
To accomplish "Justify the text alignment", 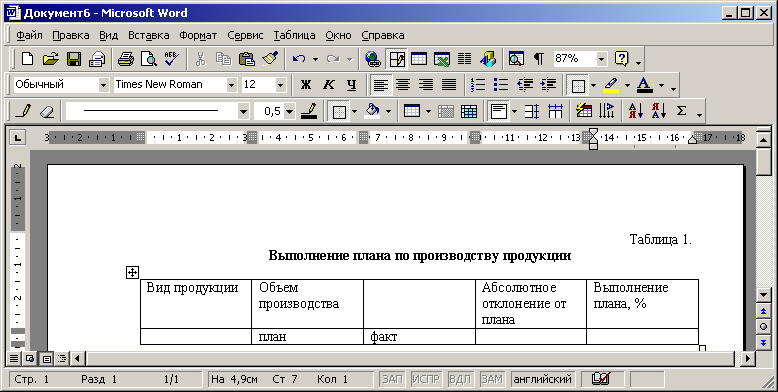I will [x=449, y=85].
